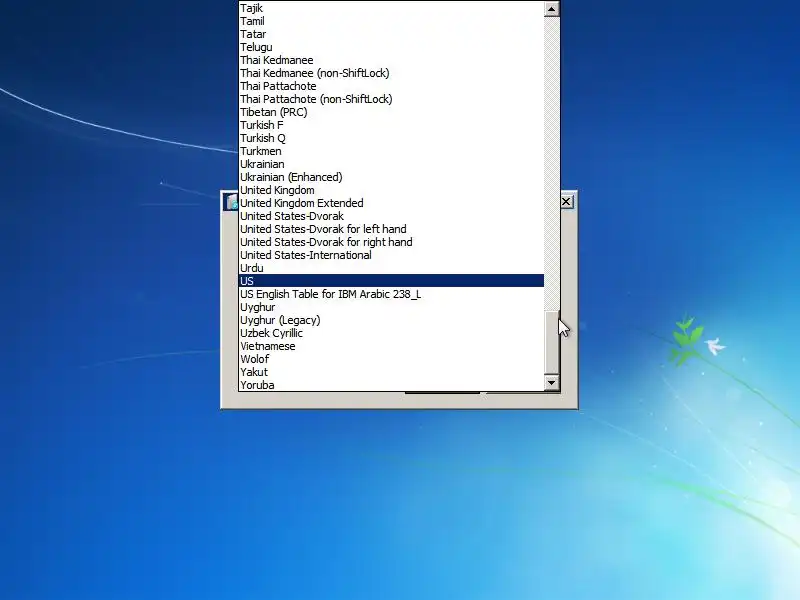800x600 pixels.
Task: Choose United States-Dvorak for right hand
Action: 391,242
